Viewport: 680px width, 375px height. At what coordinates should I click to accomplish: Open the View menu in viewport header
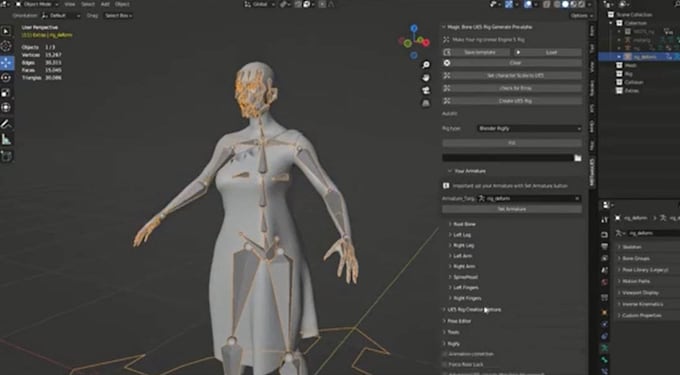69,4
